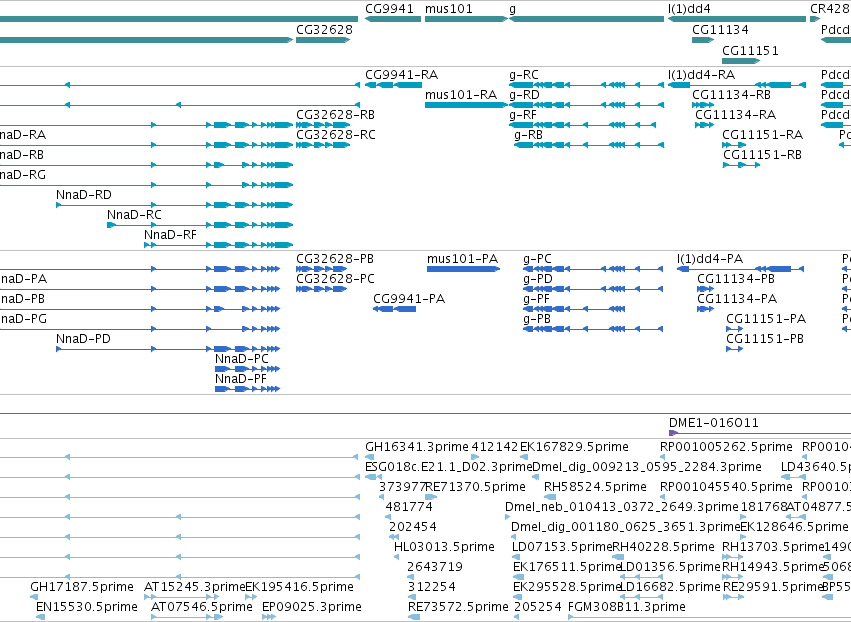Open the CG11151-PA protein label

[766, 319]
